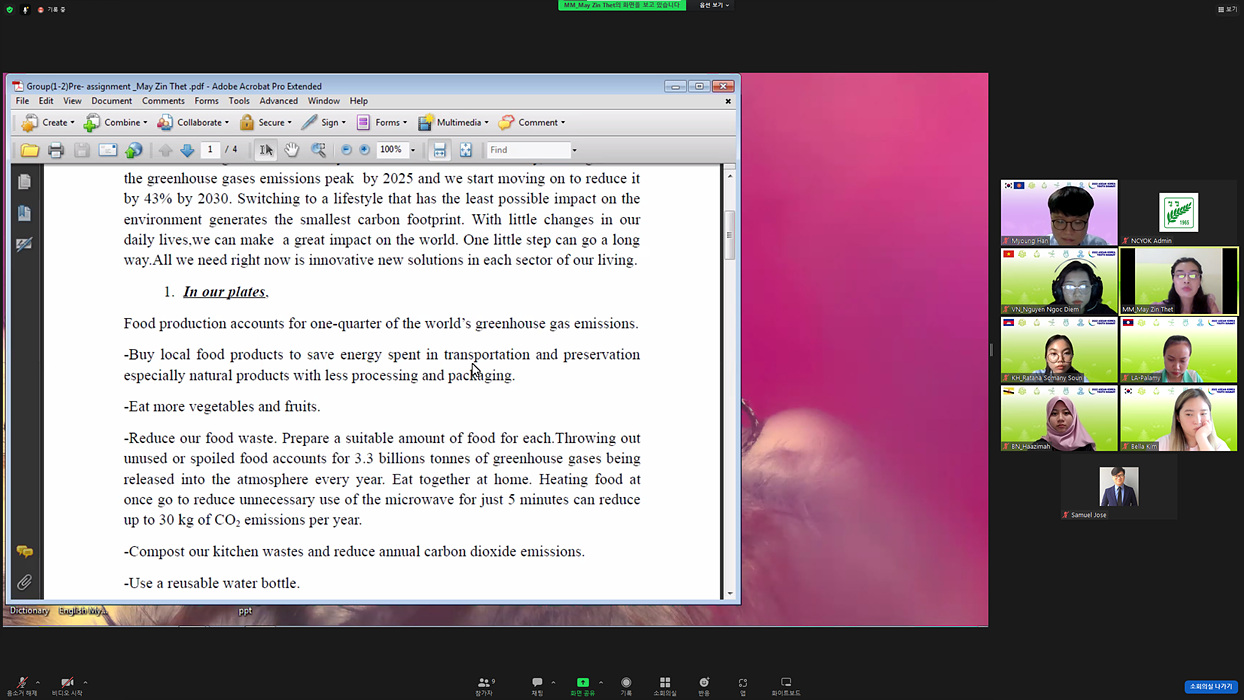
Task: Click the leave breakout room button
Action: pyautogui.click(x=1210, y=687)
